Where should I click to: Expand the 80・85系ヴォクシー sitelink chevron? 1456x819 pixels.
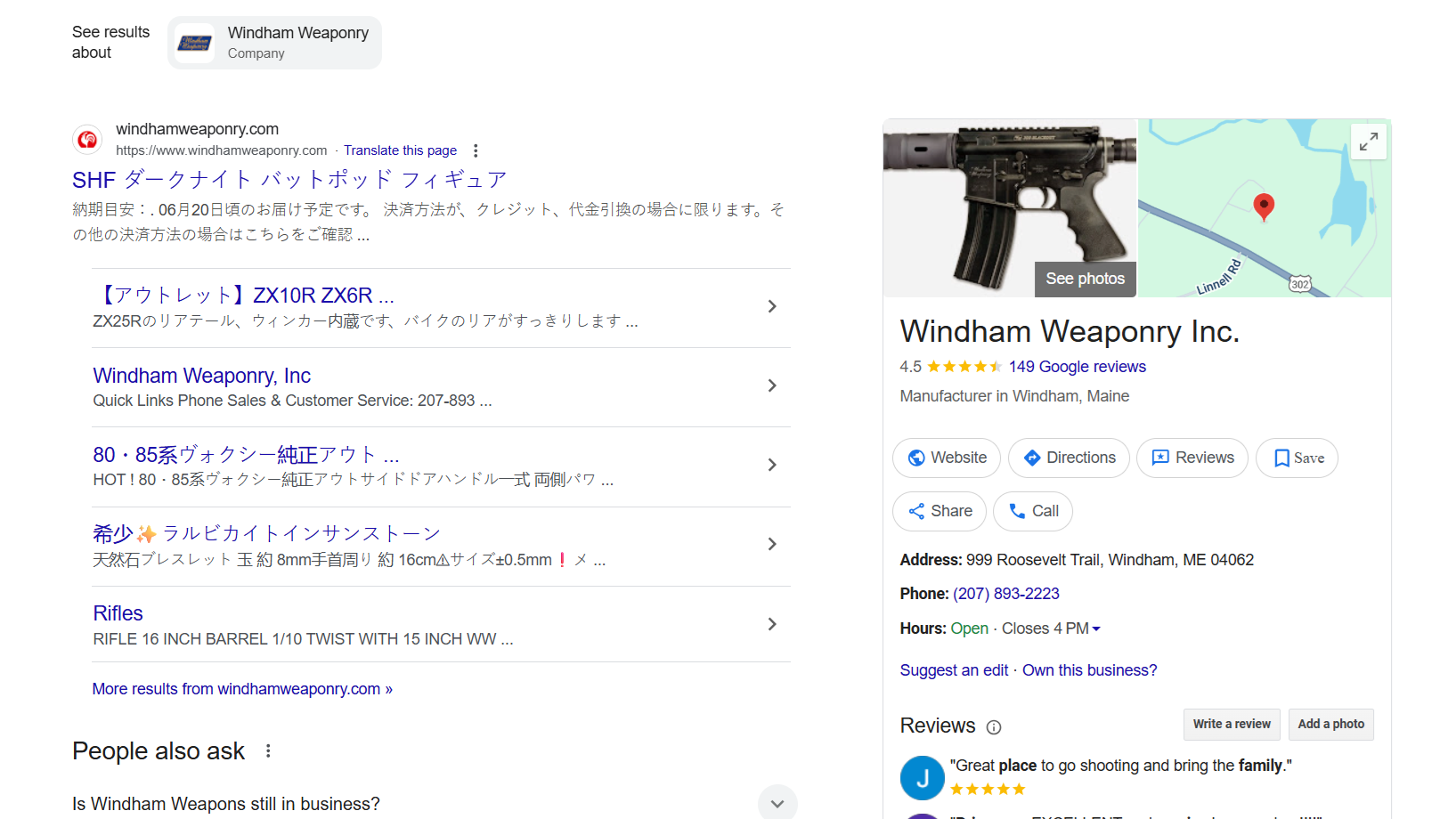(772, 465)
